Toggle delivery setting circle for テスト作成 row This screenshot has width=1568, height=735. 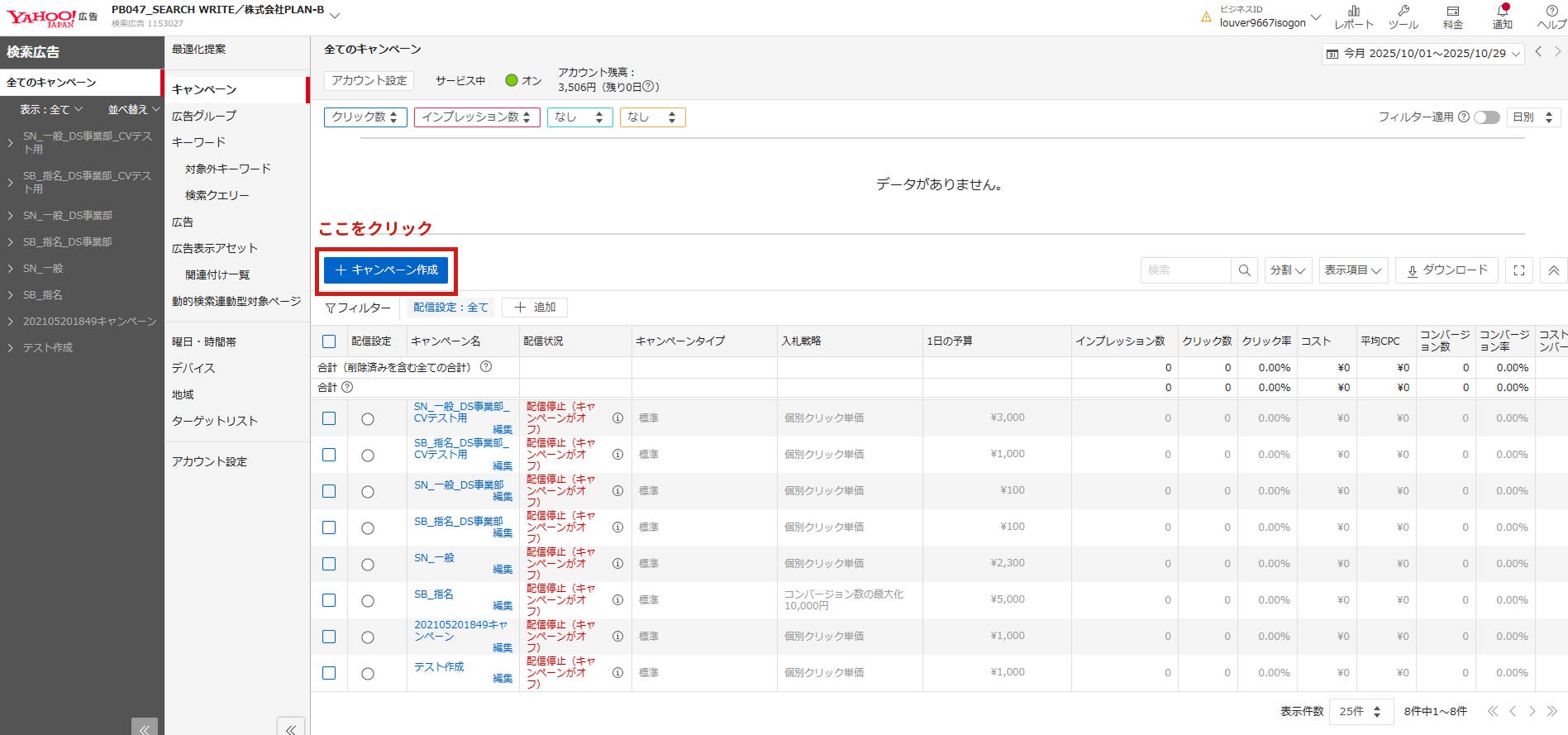pyautogui.click(x=368, y=674)
